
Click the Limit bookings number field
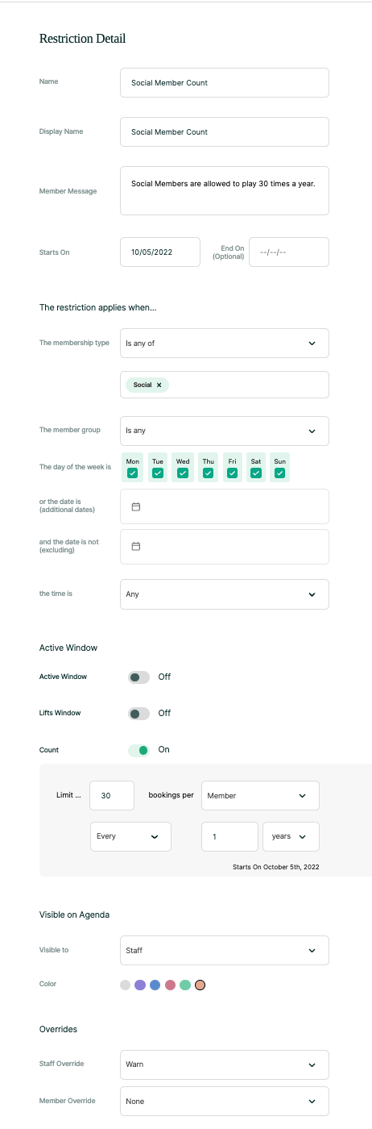click(x=112, y=796)
